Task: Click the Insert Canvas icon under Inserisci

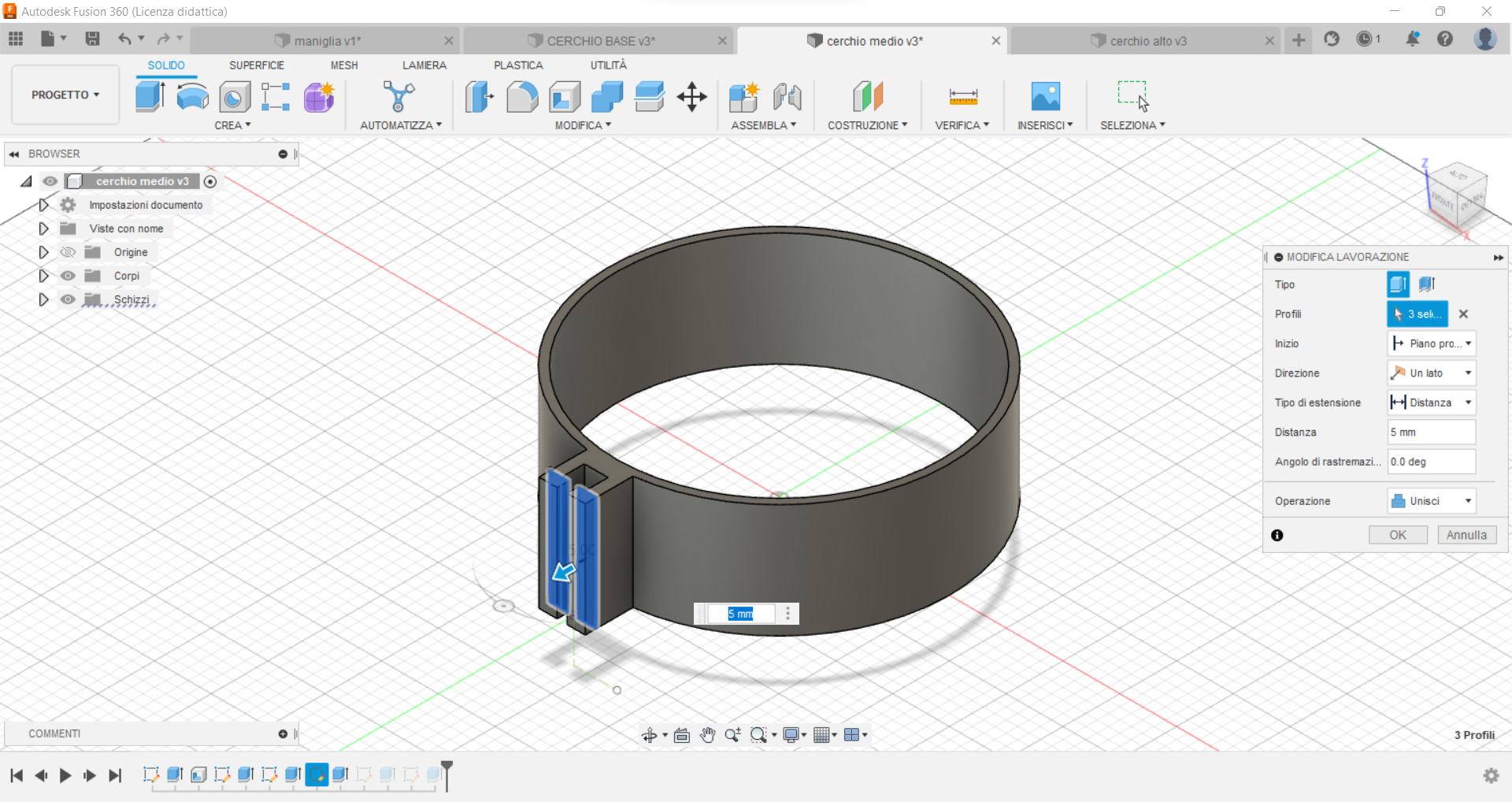Action: point(1045,97)
